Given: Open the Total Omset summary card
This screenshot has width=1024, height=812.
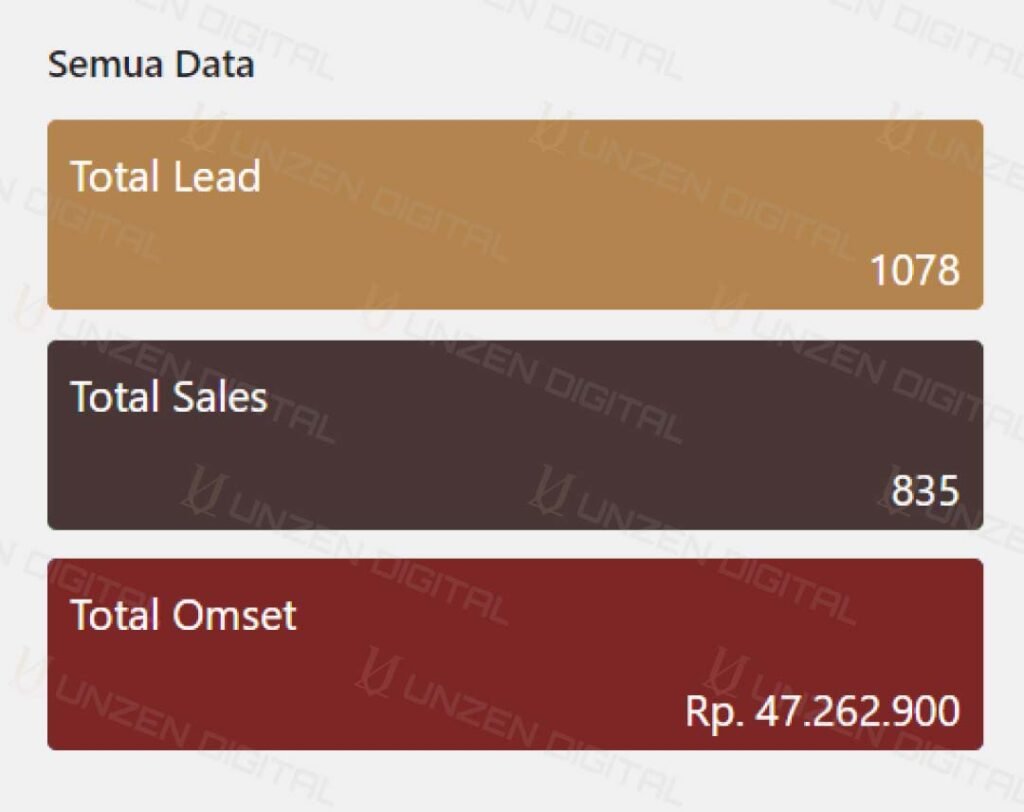Looking at the screenshot, I should [x=515, y=654].
